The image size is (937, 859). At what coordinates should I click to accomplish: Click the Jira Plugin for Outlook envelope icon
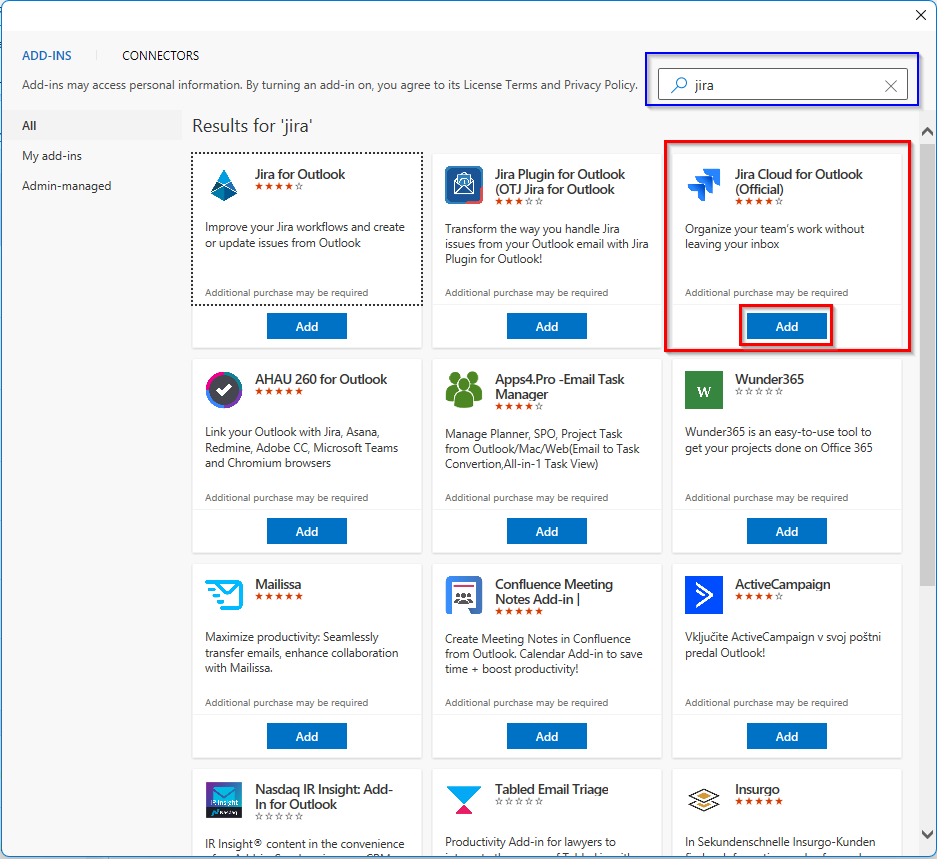[464, 185]
